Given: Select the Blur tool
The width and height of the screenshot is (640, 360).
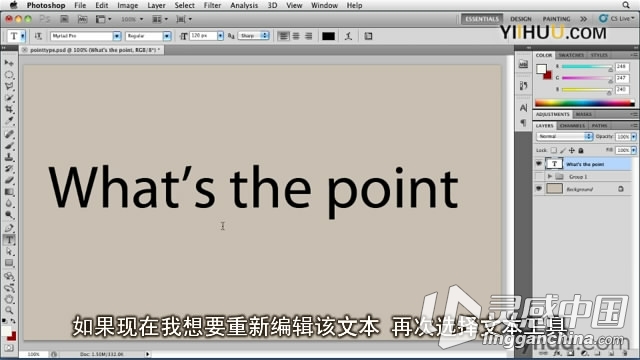Looking at the screenshot, I should coord(9,203).
